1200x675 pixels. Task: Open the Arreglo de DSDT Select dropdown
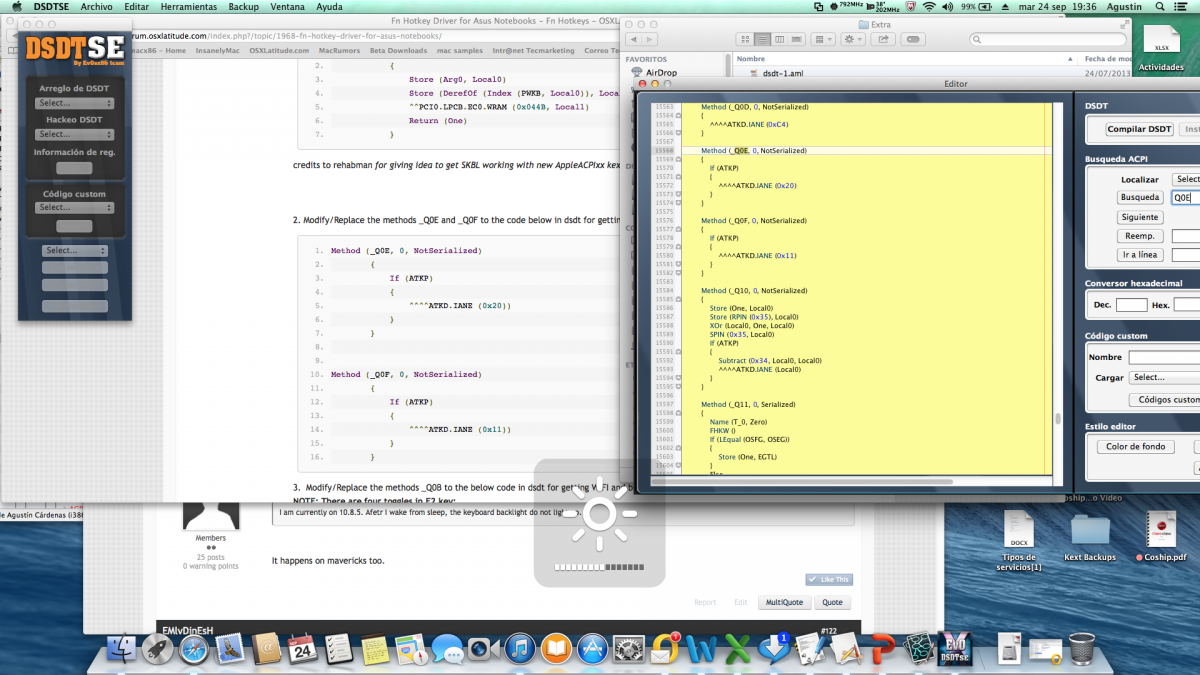[x=75, y=103]
